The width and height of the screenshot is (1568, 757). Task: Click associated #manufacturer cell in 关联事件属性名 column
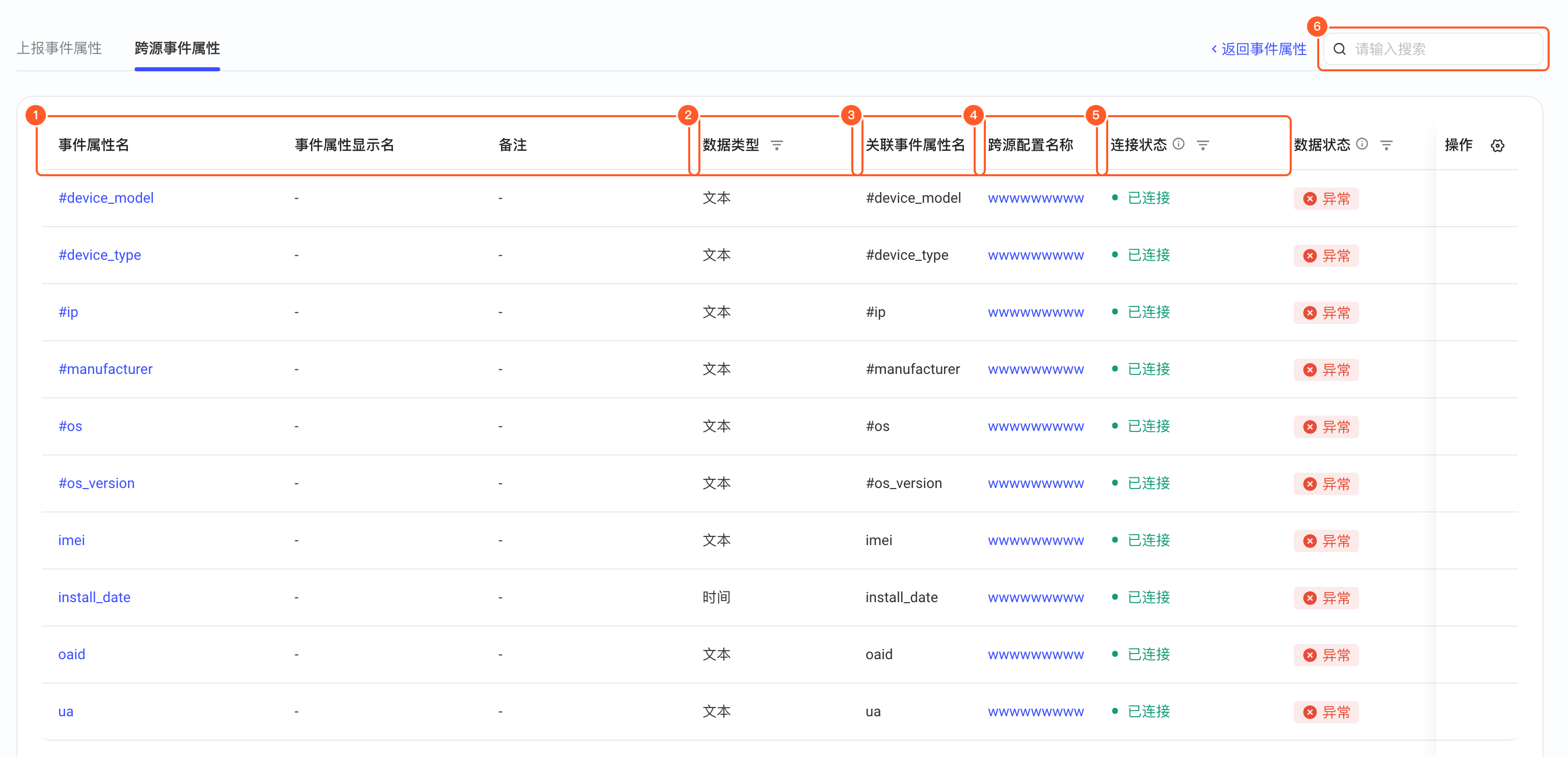pos(912,369)
